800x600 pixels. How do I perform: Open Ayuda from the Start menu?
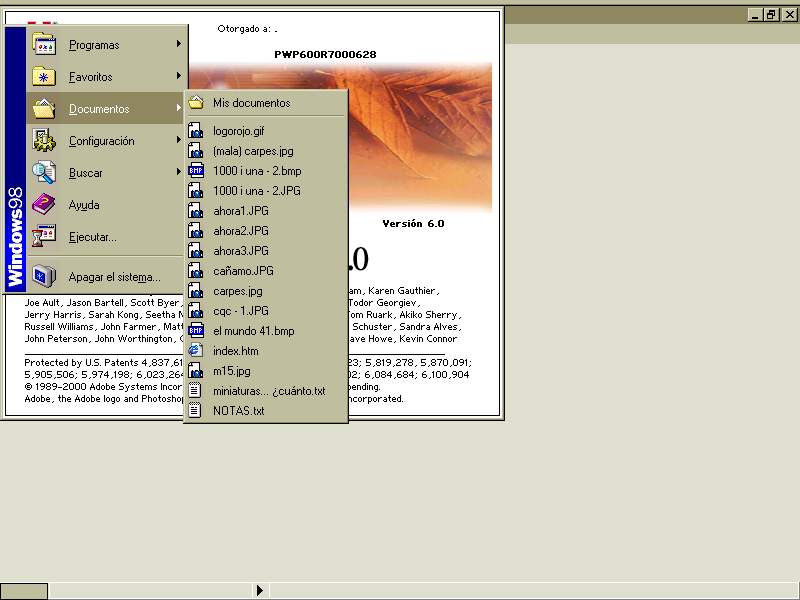pos(106,205)
